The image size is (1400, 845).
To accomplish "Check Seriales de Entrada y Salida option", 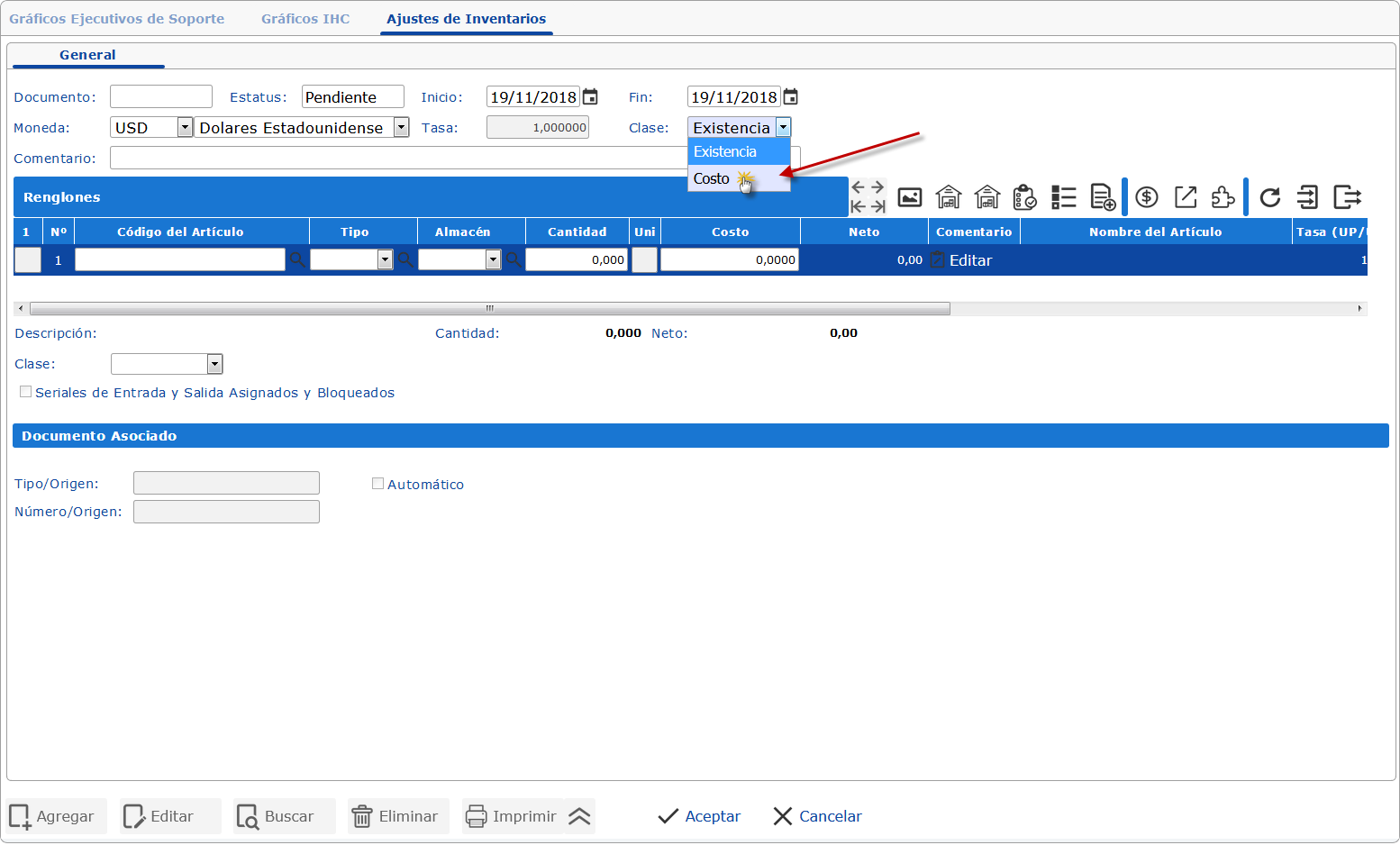I will pos(26,392).
